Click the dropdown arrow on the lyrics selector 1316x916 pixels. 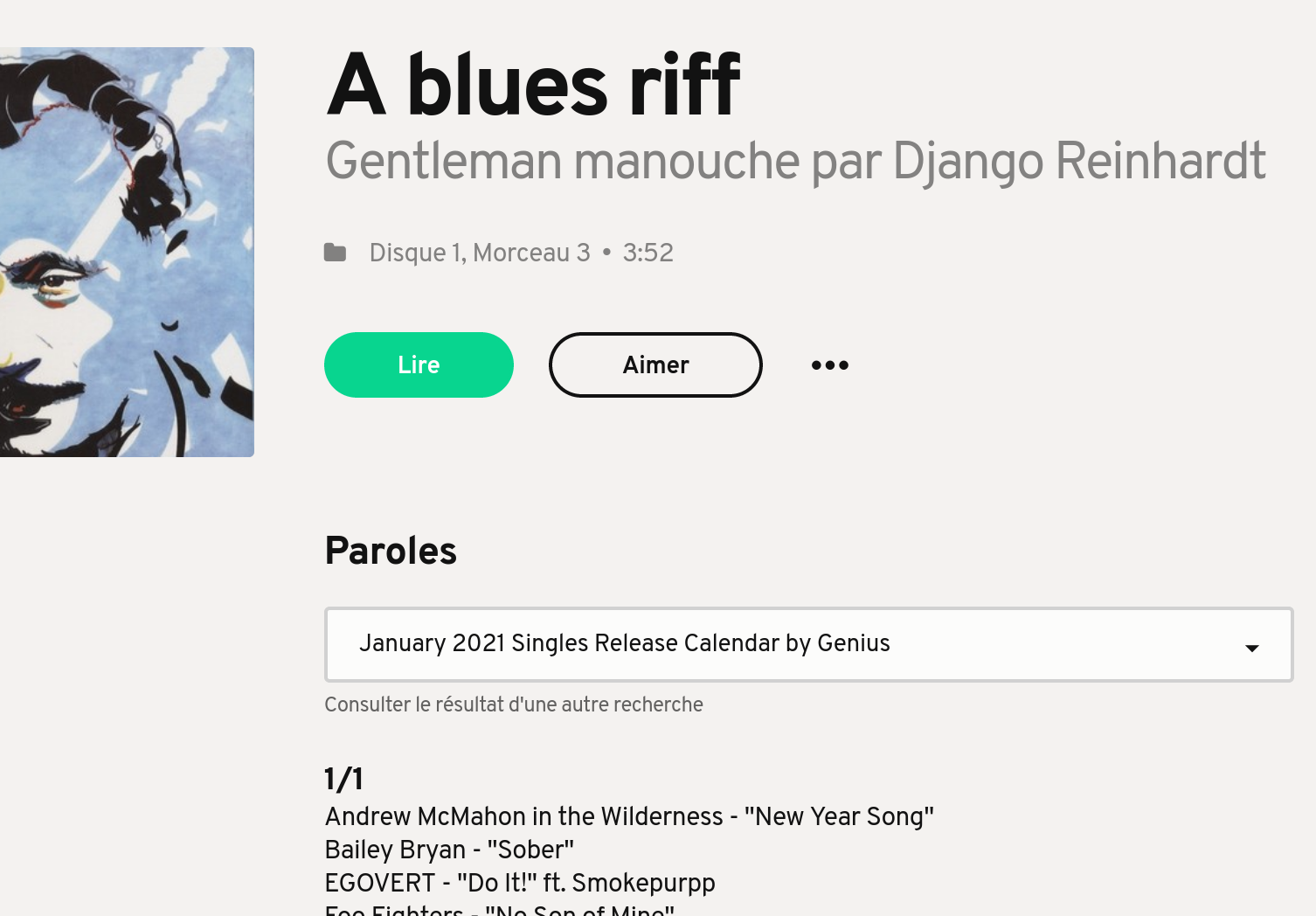(x=1253, y=647)
